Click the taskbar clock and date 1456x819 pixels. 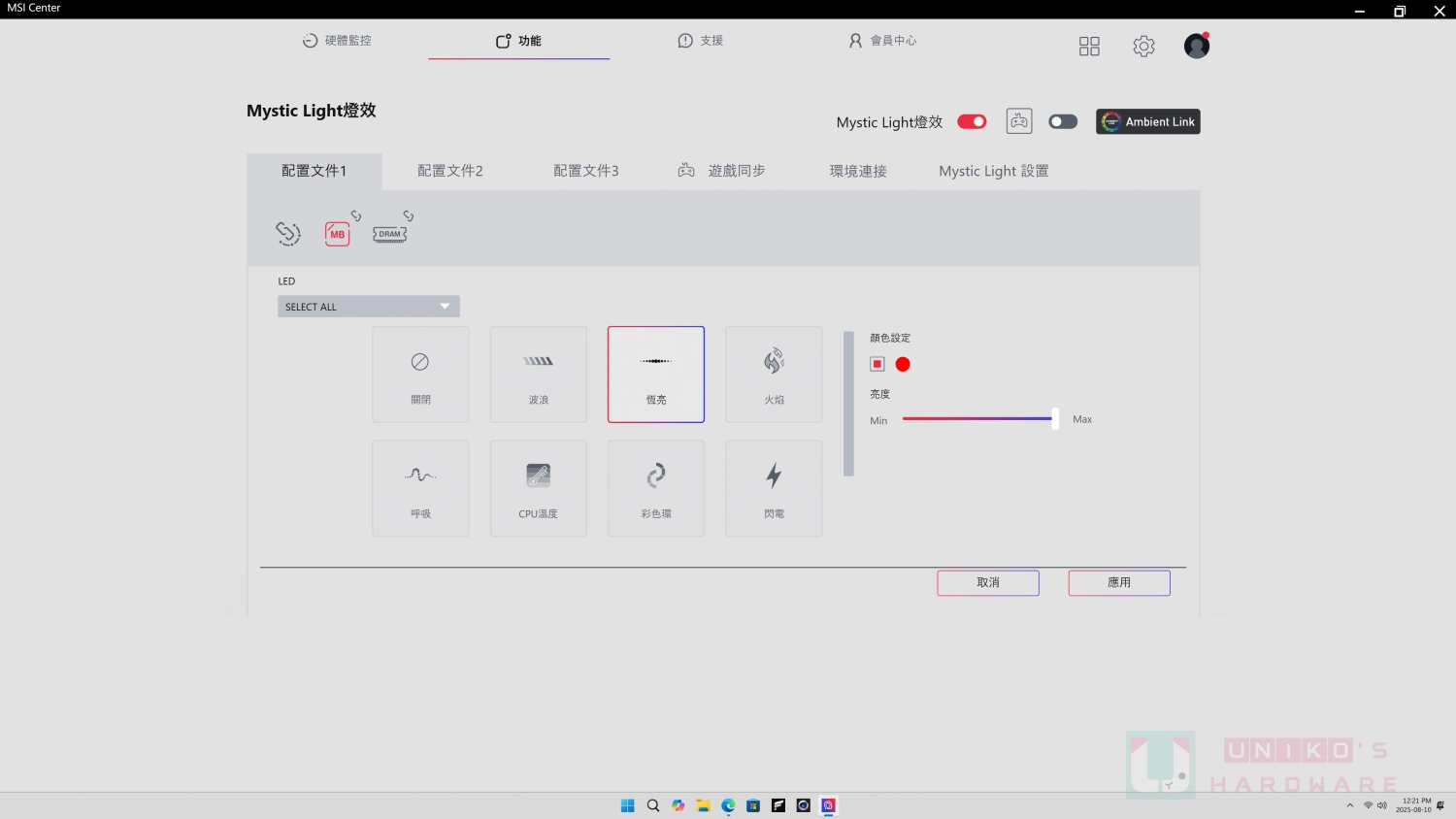coord(1413,805)
